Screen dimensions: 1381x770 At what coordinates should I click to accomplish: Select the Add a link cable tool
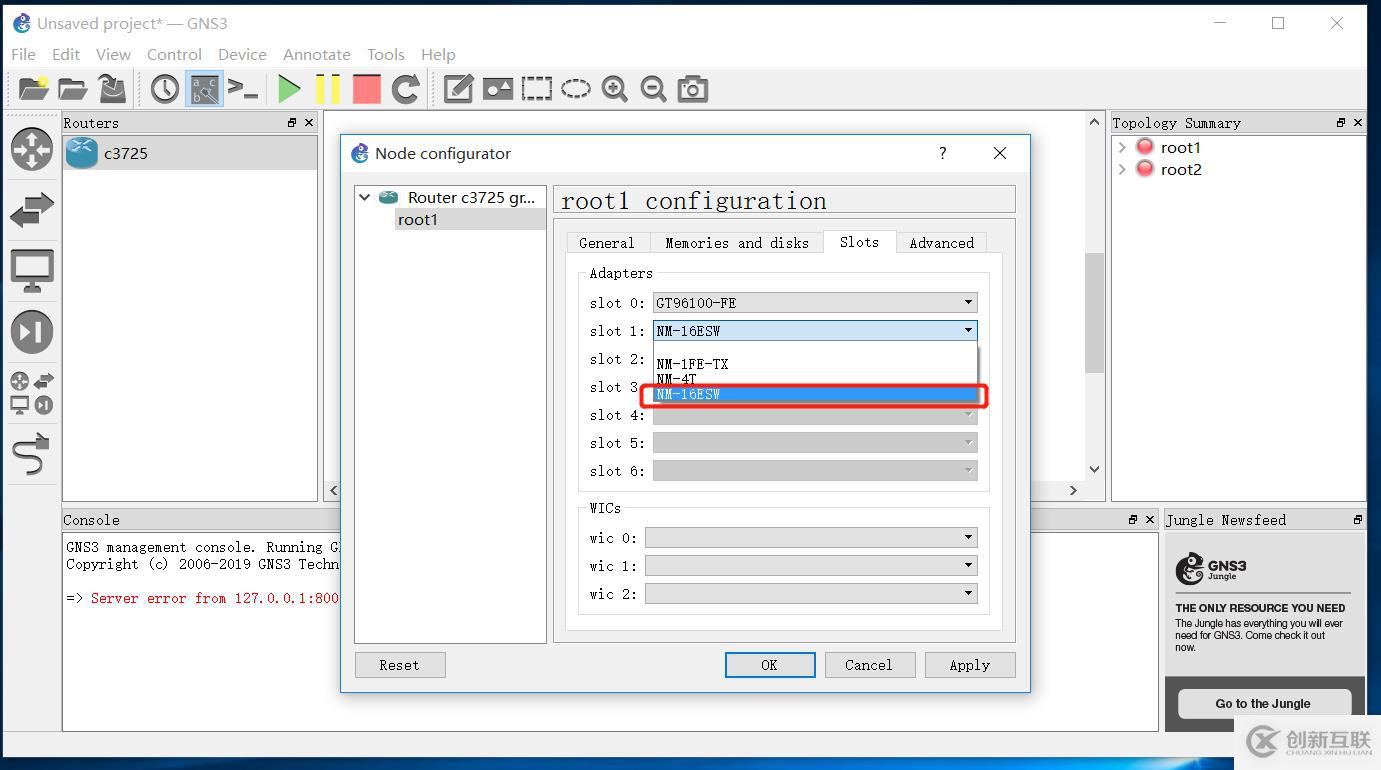(x=32, y=454)
